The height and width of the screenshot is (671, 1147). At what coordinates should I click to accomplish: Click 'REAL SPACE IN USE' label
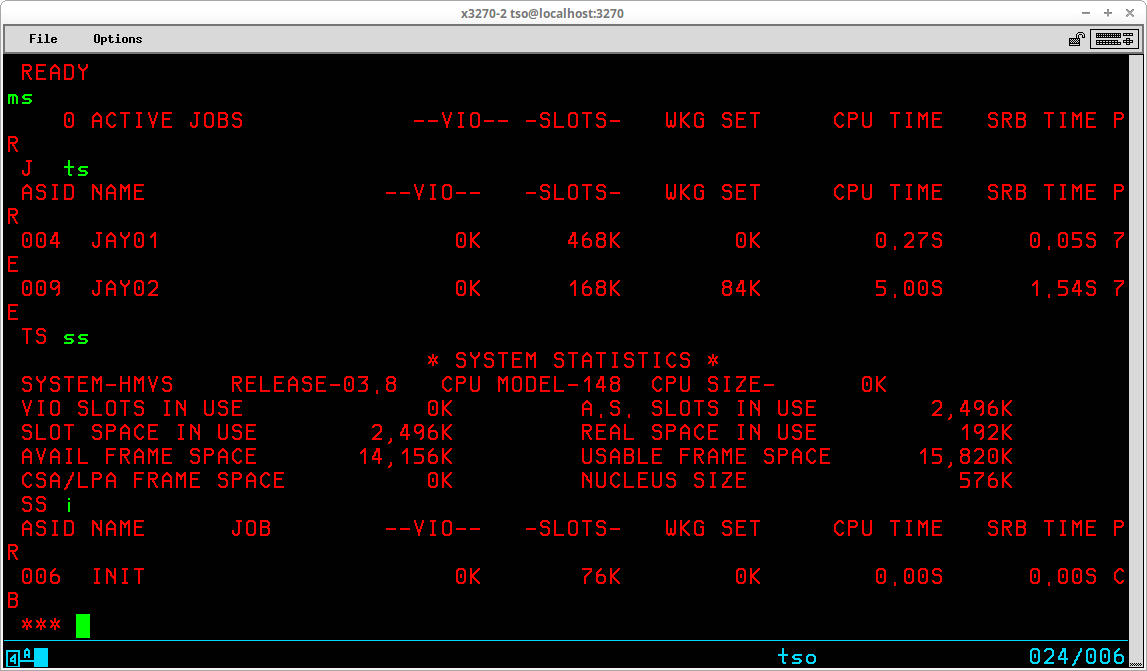coord(699,432)
